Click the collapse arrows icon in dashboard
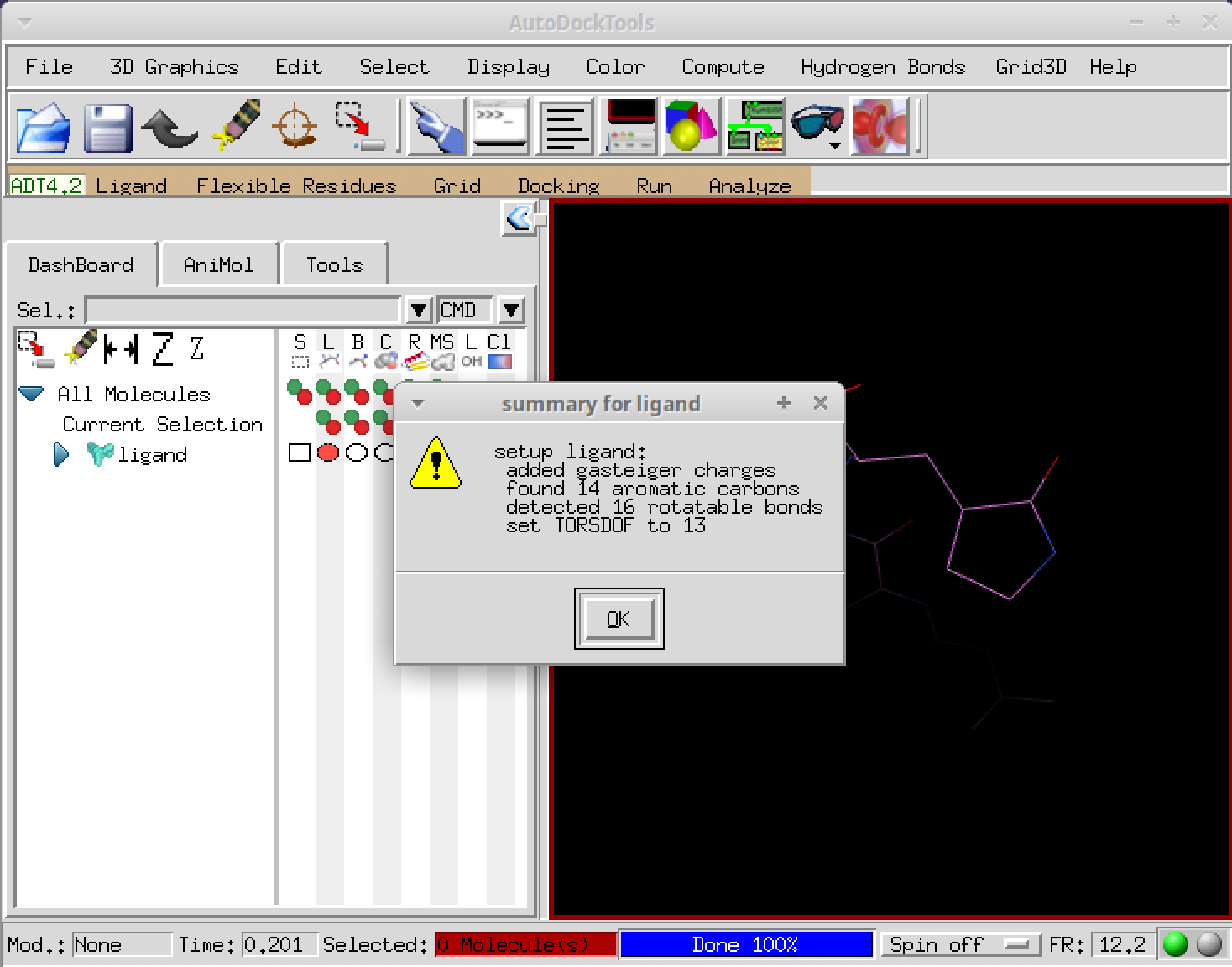The height and width of the screenshot is (967, 1232). click(x=121, y=348)
